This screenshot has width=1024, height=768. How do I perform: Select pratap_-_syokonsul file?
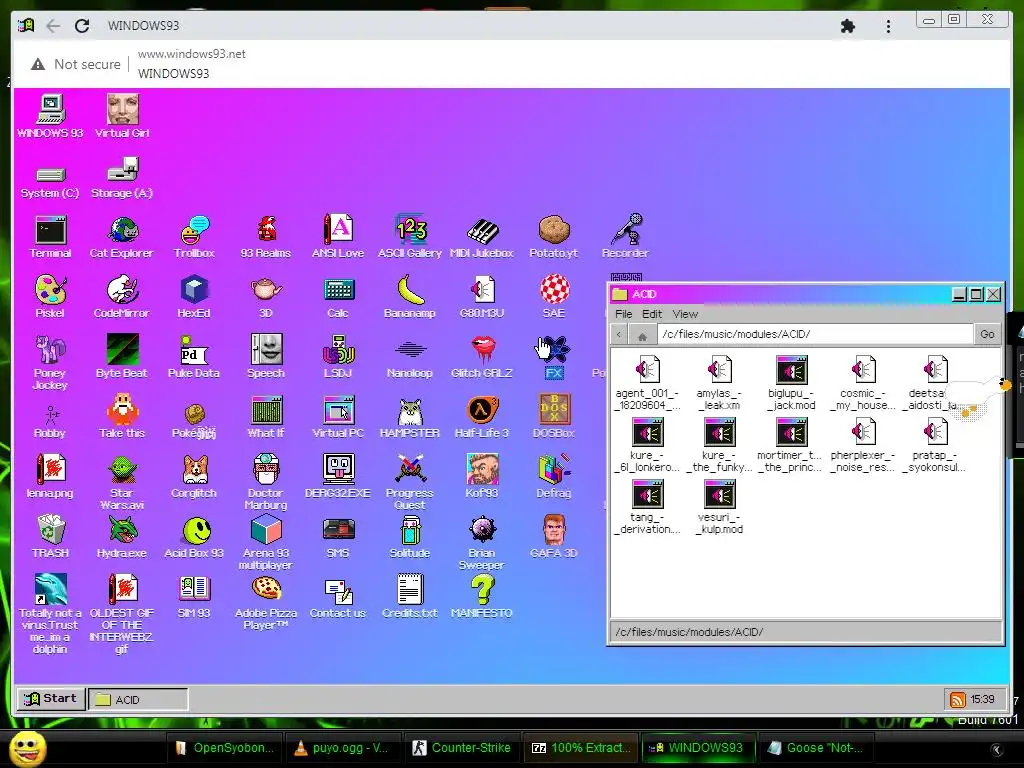click(x=935, y=445)
